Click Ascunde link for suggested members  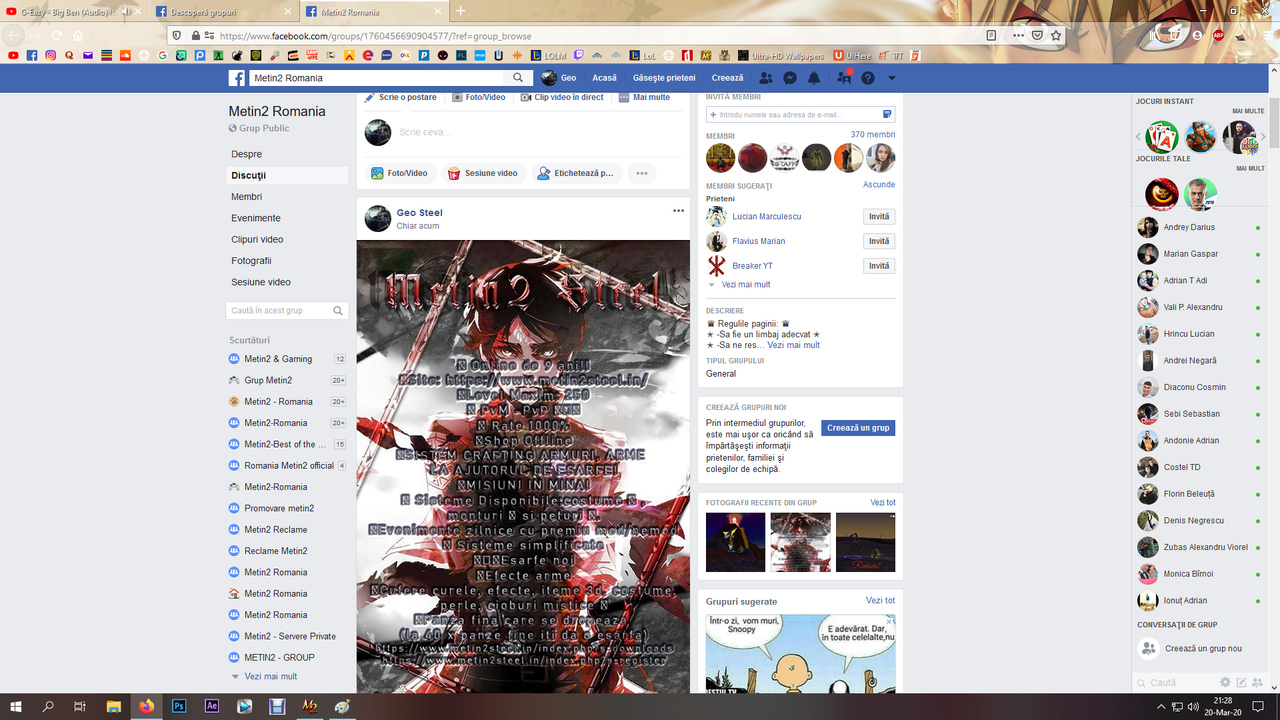[x=879, y=185]
